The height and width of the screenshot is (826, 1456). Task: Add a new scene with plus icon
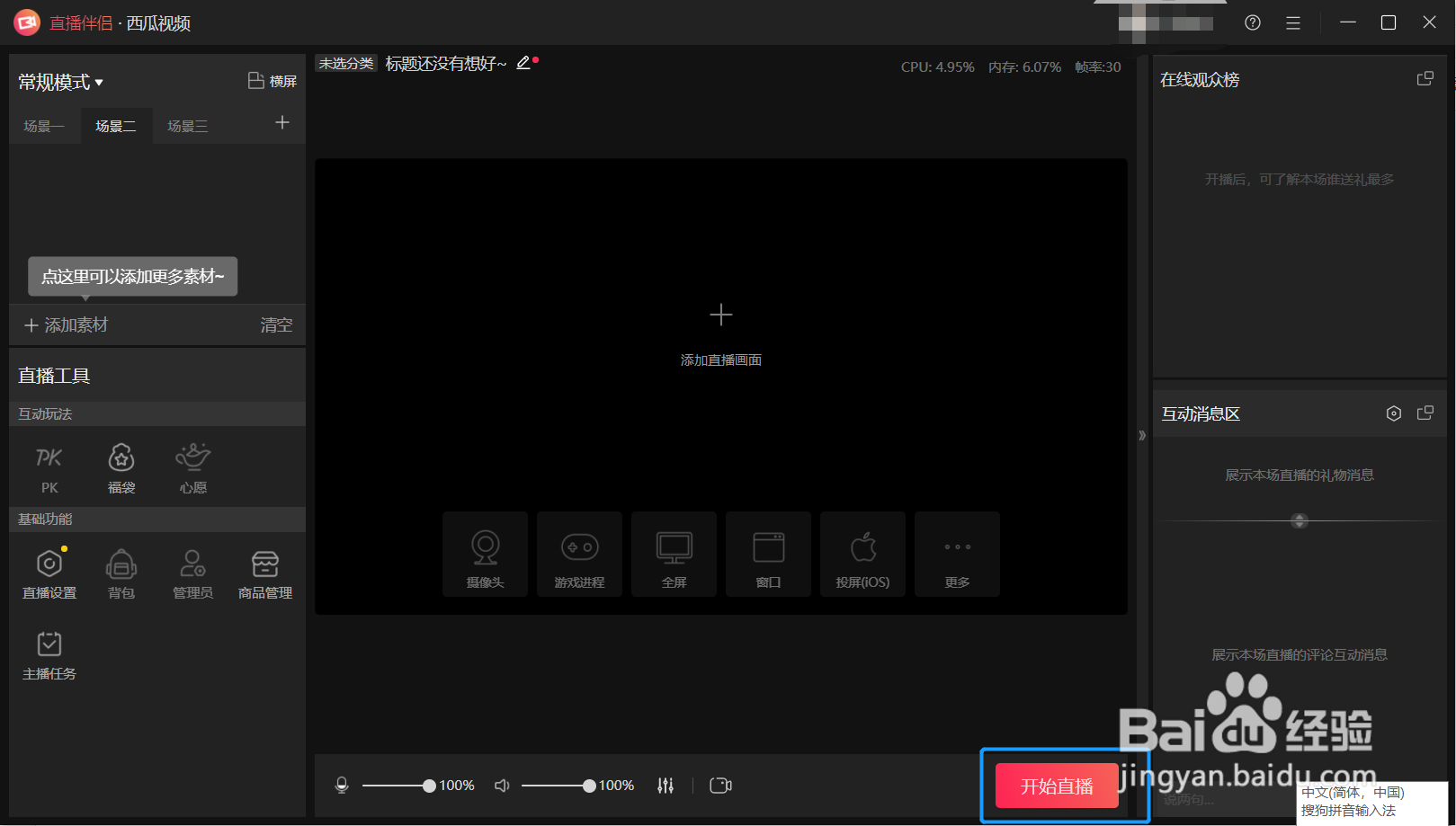[282, 122]
